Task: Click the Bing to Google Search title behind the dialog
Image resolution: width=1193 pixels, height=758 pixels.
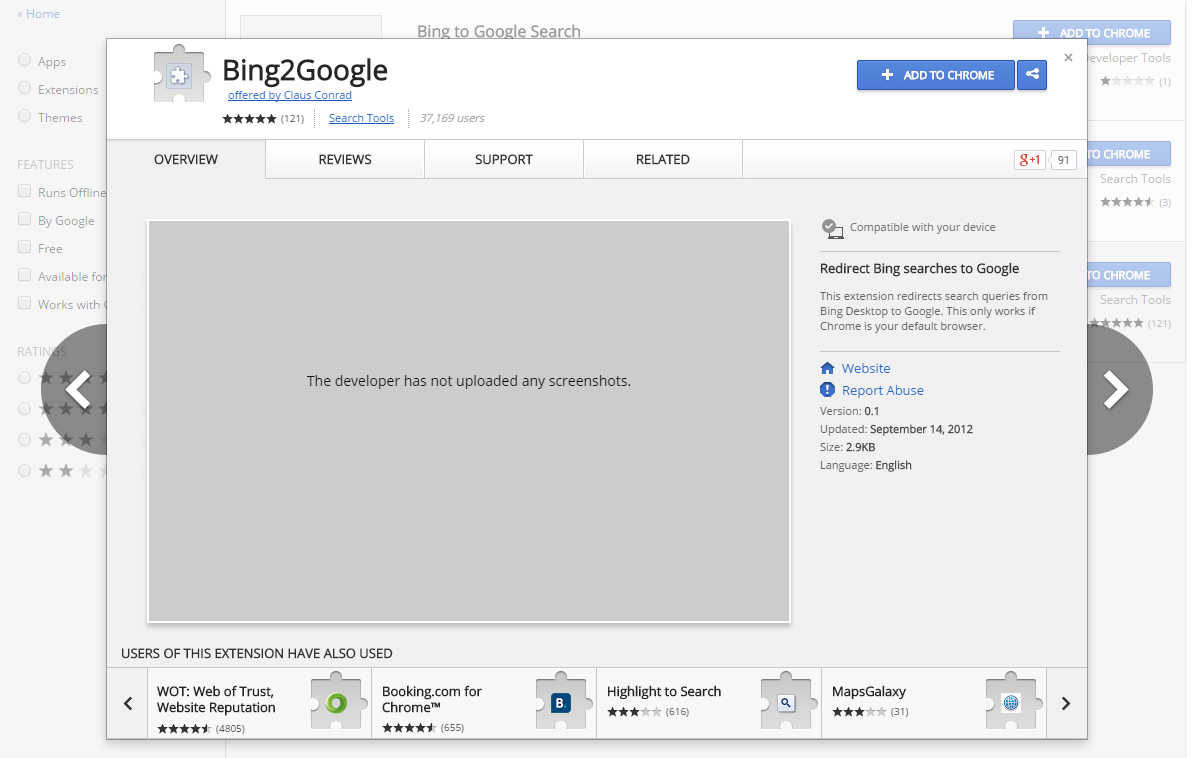Action: tap(498, 30)
